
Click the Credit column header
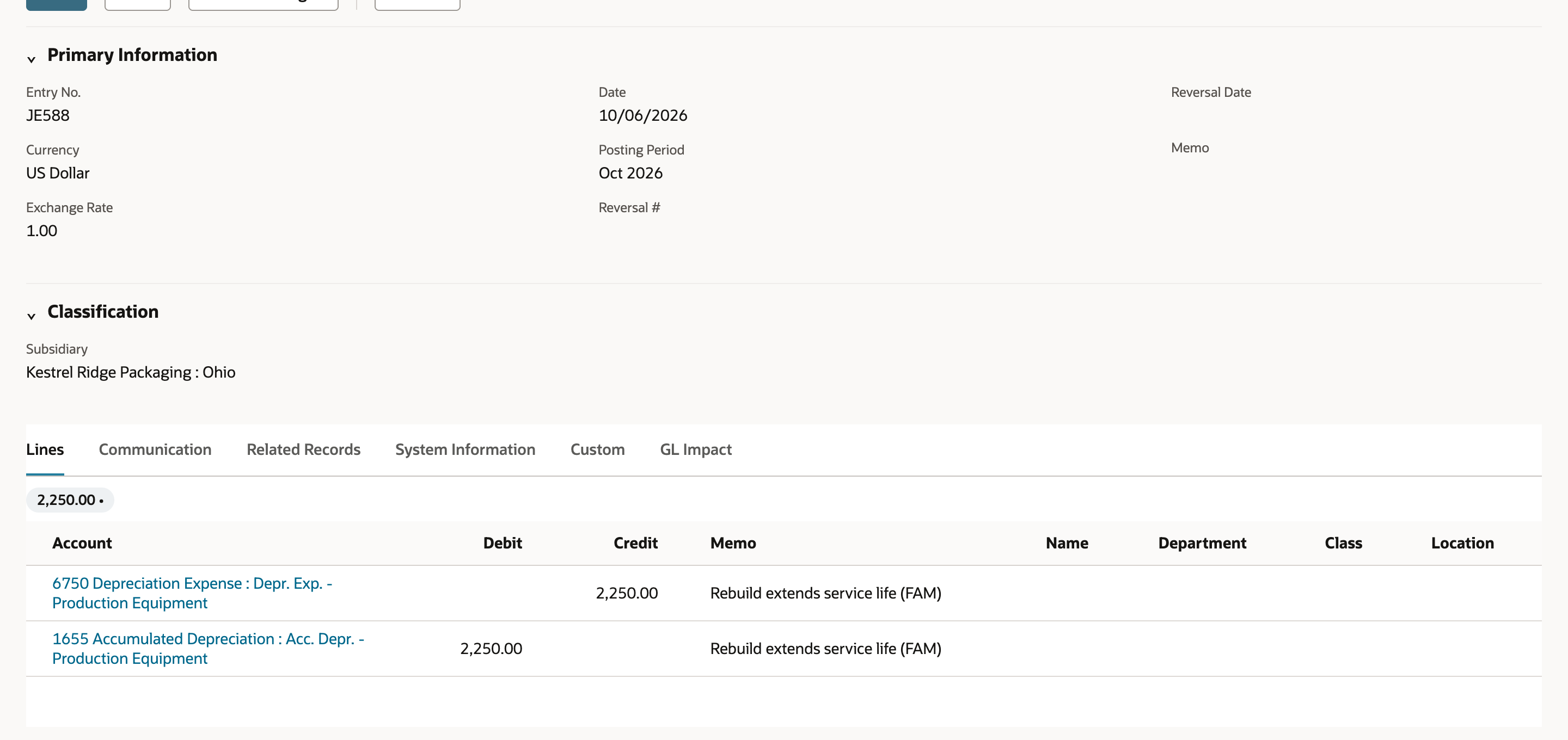point(635,543)
